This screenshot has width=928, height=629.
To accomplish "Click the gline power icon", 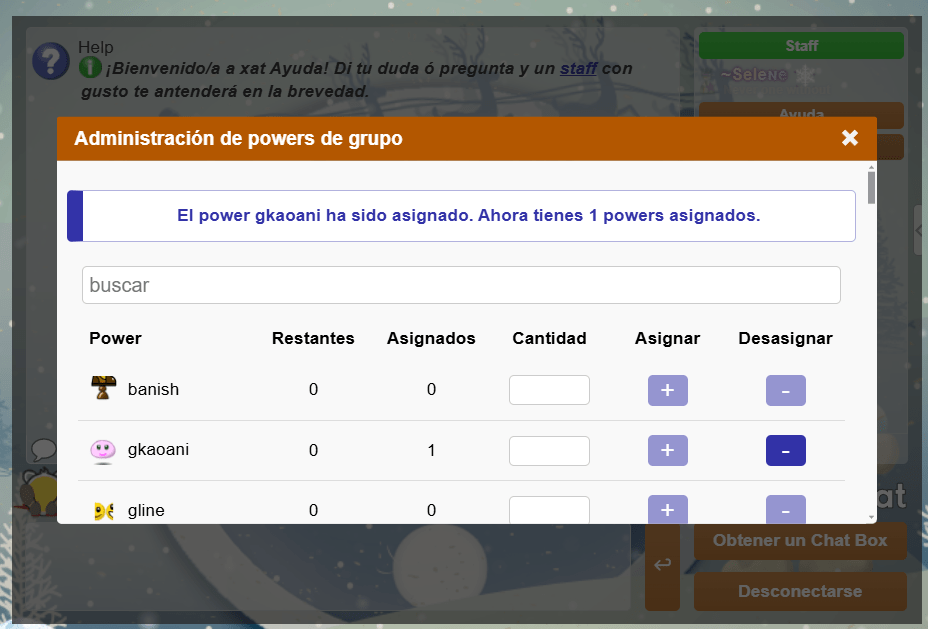I will tap(103, 510).
